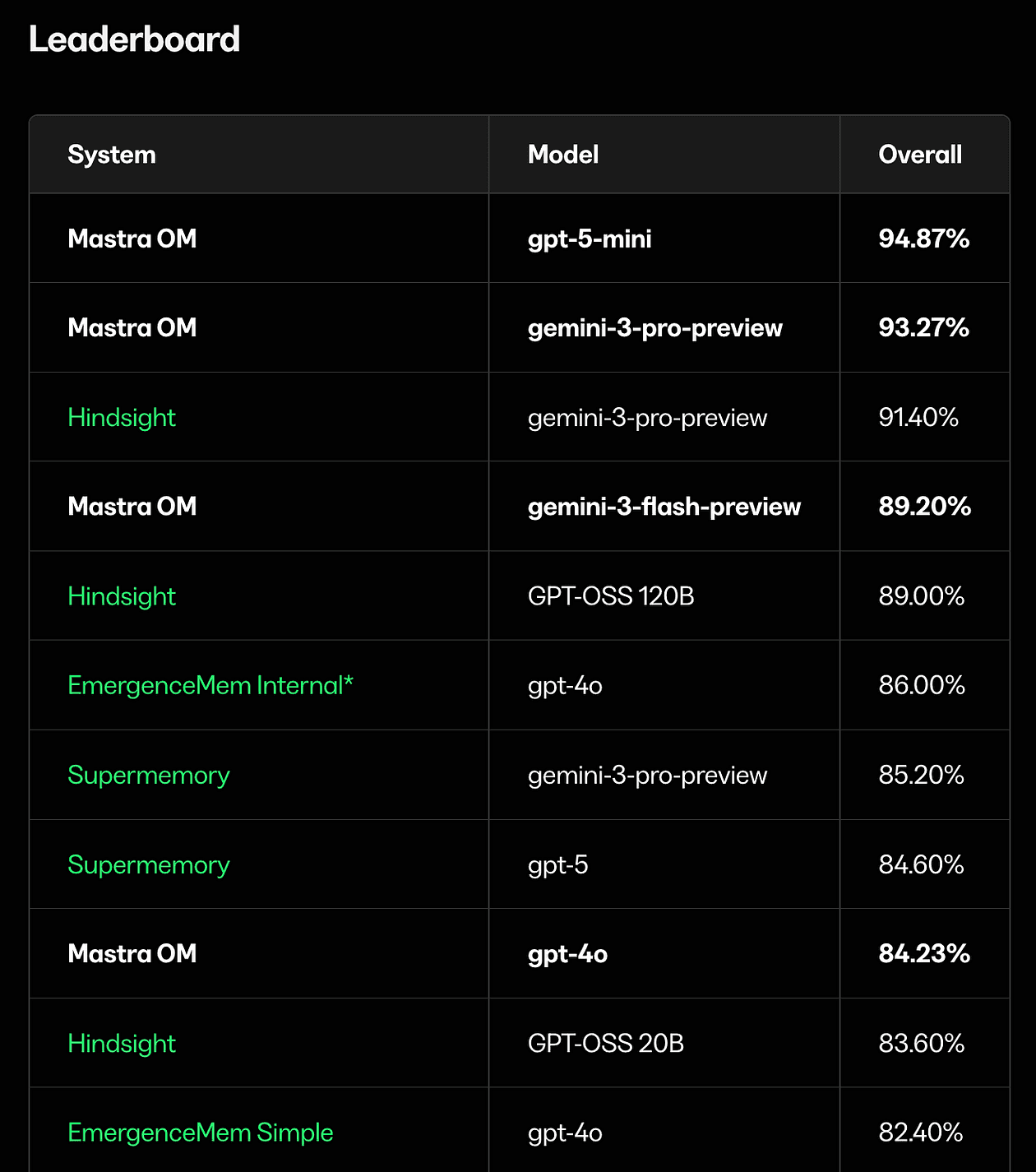Click the 84.23% score cell

(x=924, y=954)
